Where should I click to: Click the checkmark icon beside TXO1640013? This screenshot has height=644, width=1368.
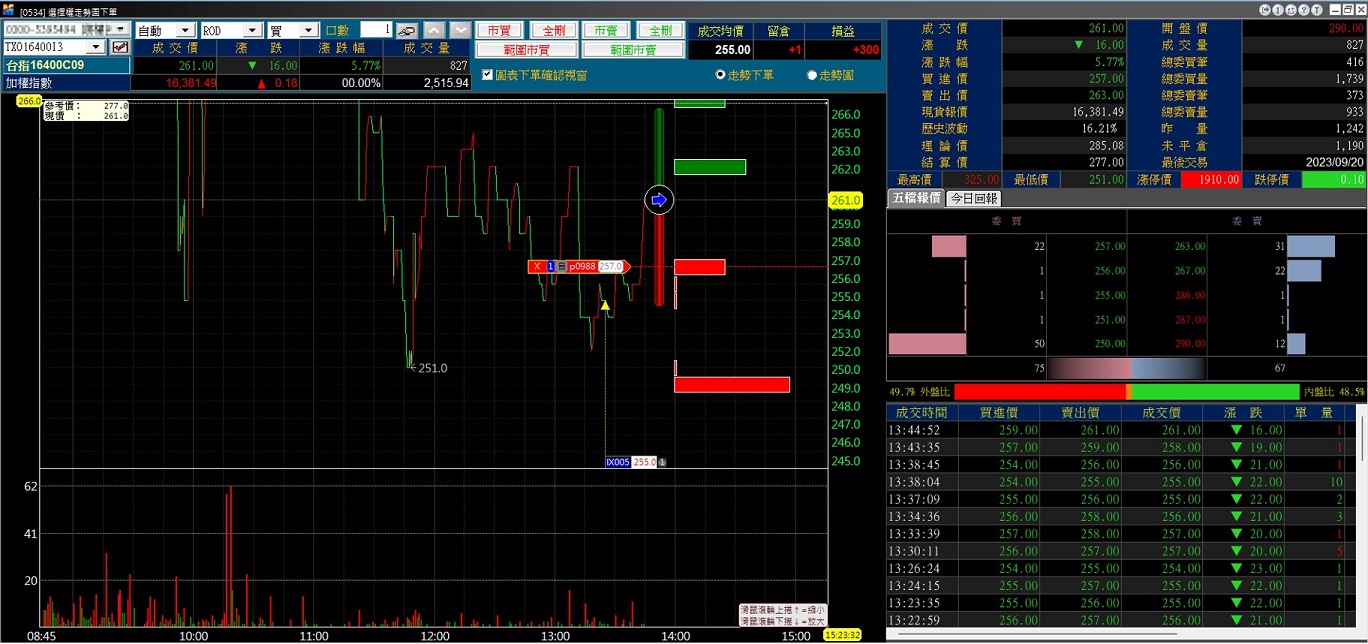tap(120, 47)
